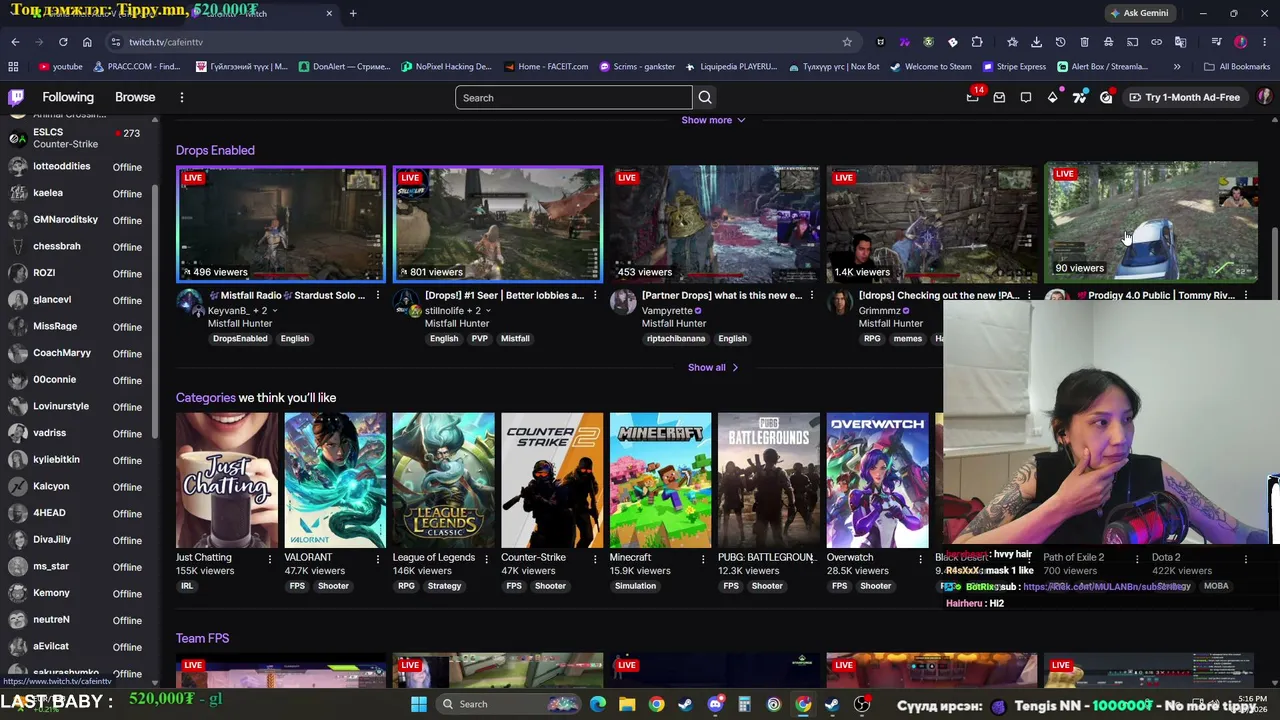Expand Show all under Drops Enabled
This screenshot has height=720, width=1280.
(x=713, y=368)
